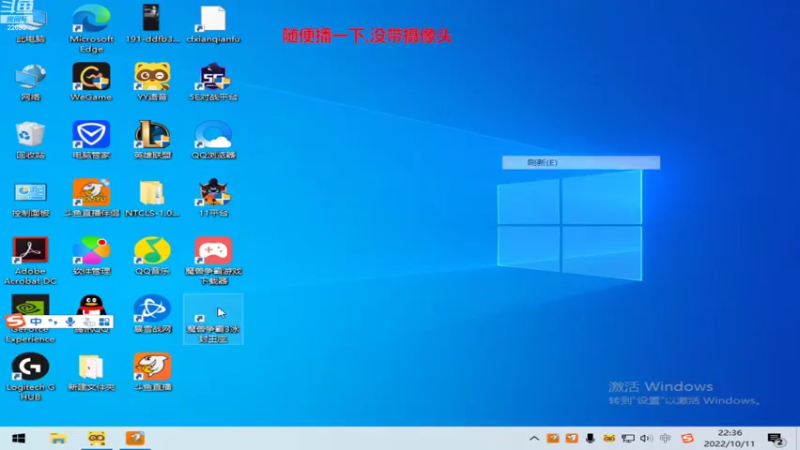Select the WeGame desktop shortcut
The image size is (800, 450).
91,82
